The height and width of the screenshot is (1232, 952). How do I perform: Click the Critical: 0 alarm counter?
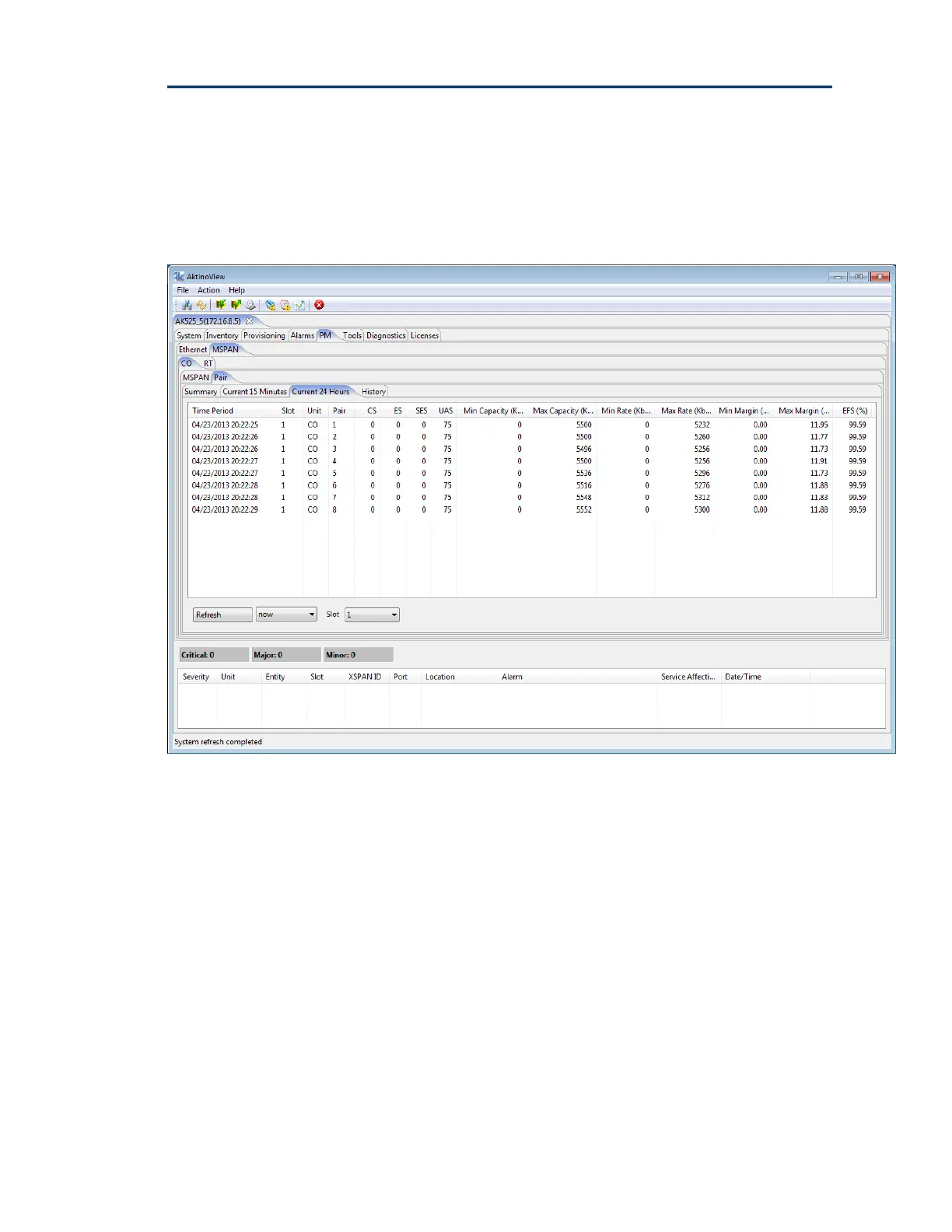[x=214, y=655]
